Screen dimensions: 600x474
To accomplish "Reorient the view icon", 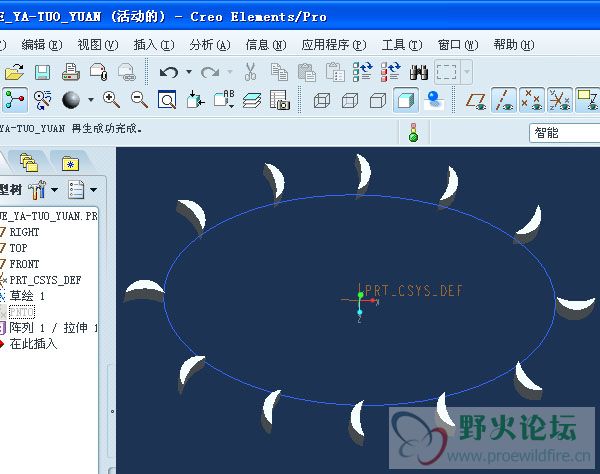I will (196, 100).
